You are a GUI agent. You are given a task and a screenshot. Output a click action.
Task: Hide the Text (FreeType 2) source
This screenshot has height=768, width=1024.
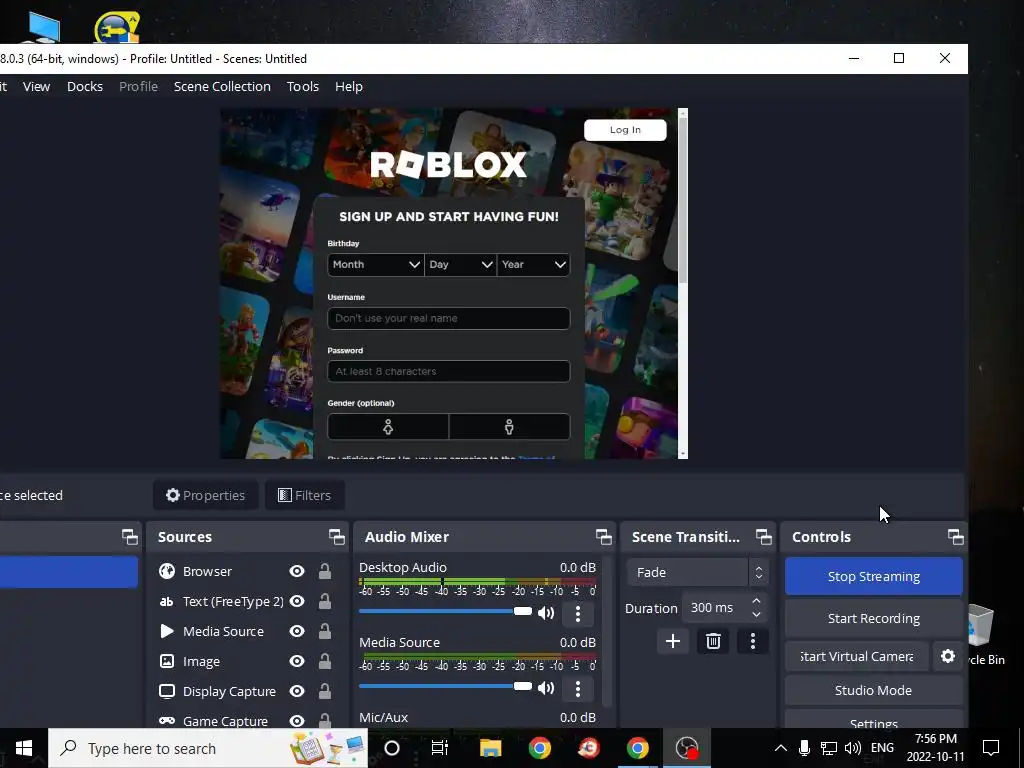click(x=296, y=601)
